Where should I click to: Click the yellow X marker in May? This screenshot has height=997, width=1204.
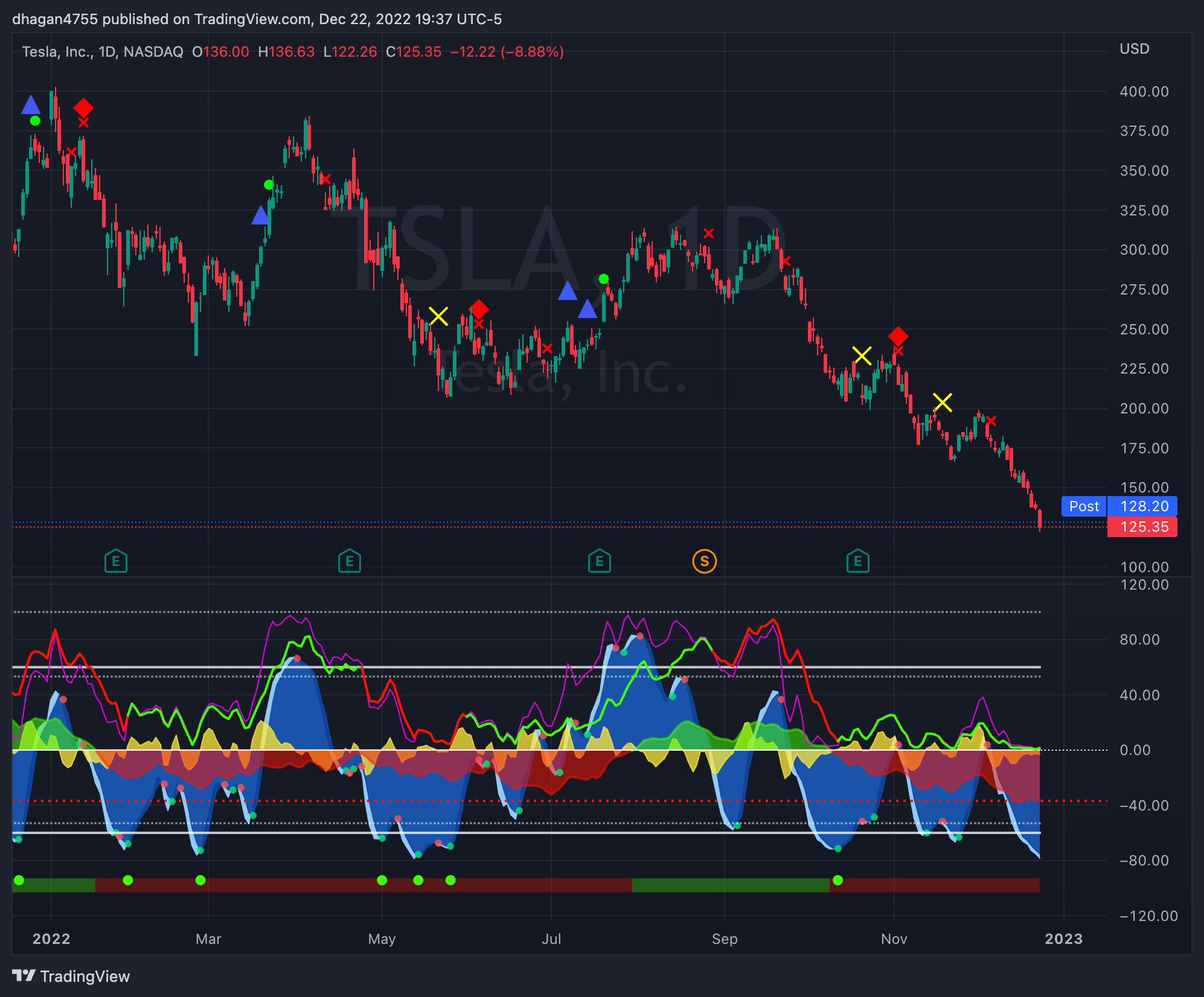[x=438, y=316]
